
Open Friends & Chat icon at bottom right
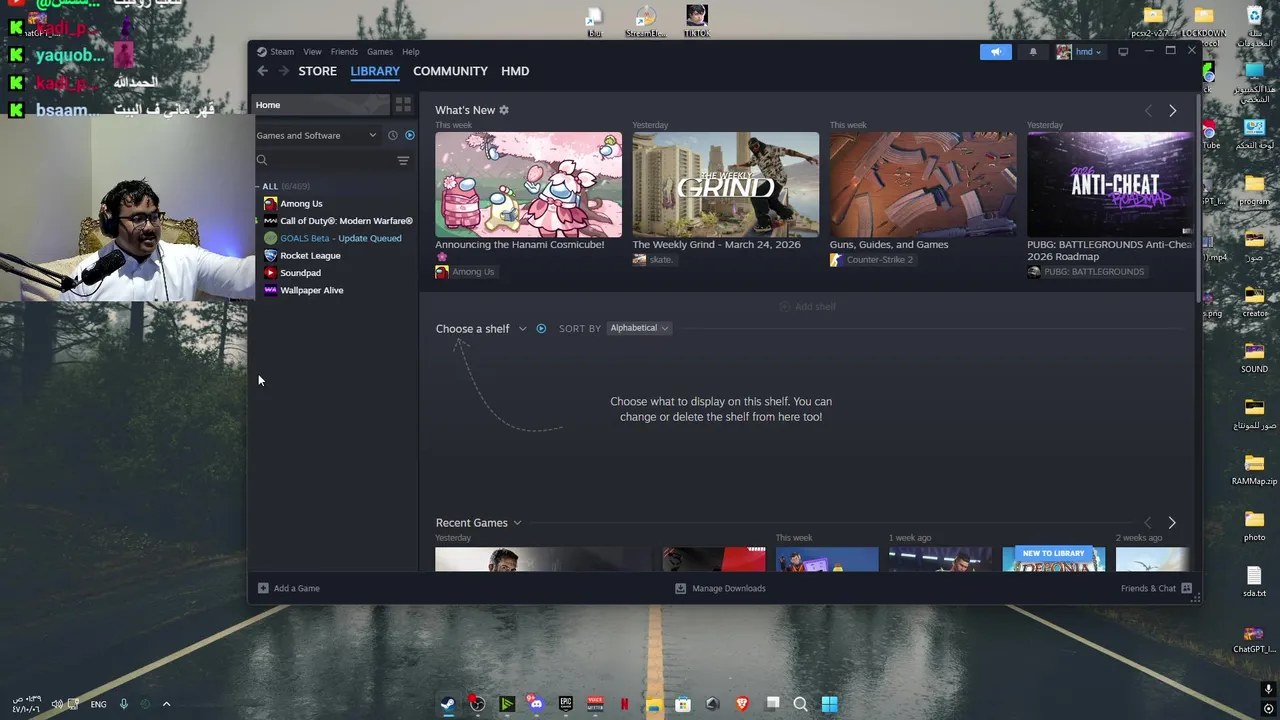[x=1187, y=588]
